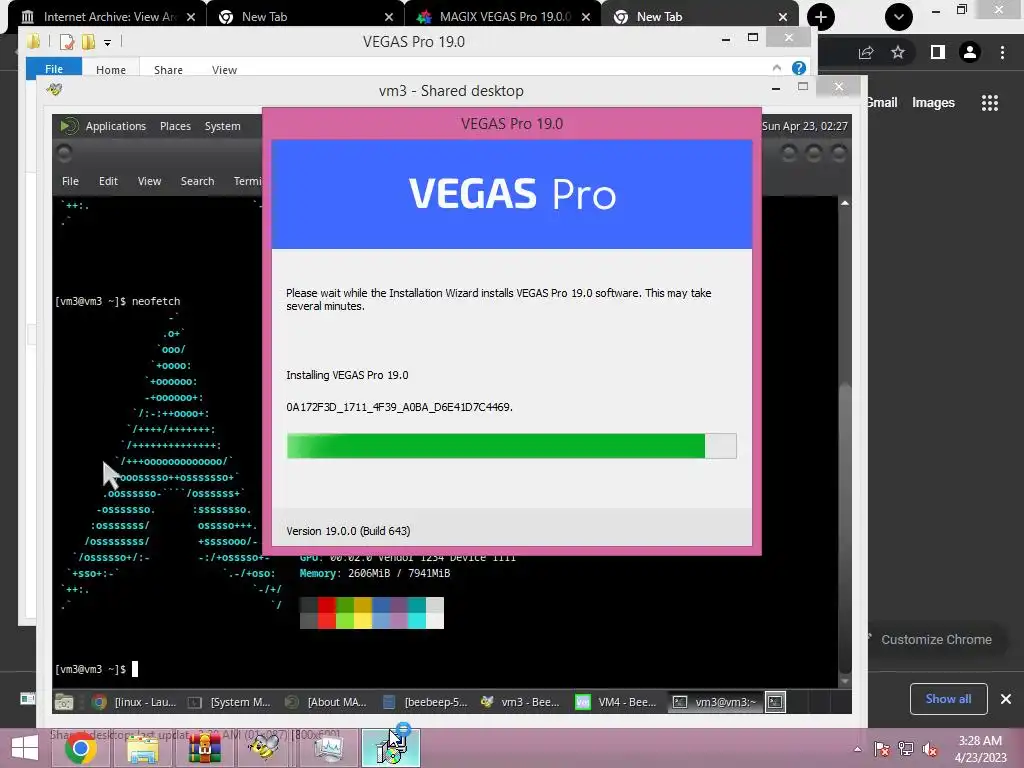Open the terminal File menu
1024x768 pixels.
point(70,181)
